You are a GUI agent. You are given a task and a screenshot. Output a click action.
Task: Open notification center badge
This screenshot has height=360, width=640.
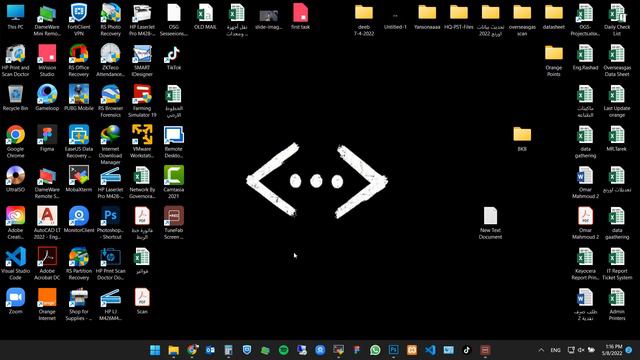coord(629,350)
